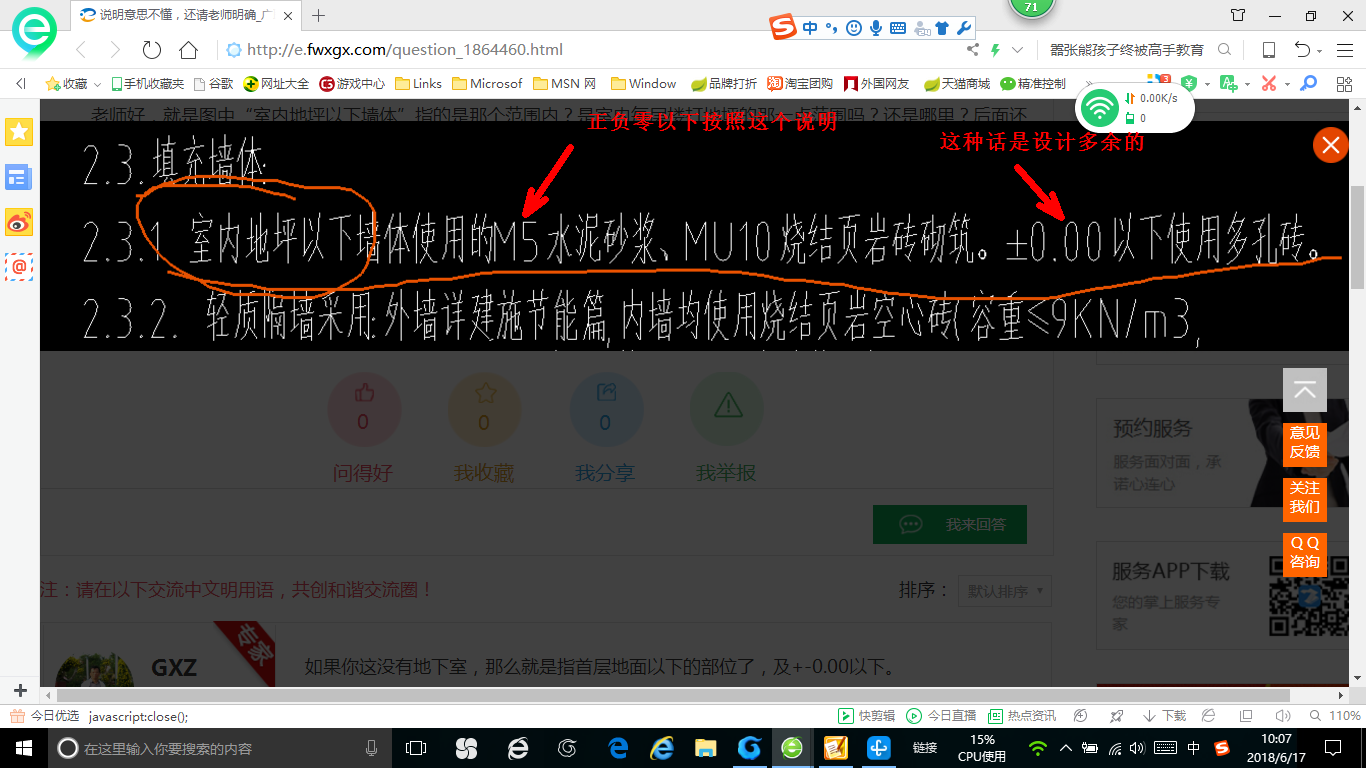Open the address bar dropdown chevron
This screenshot has height=768, width=1366.
coord(1018,50)
